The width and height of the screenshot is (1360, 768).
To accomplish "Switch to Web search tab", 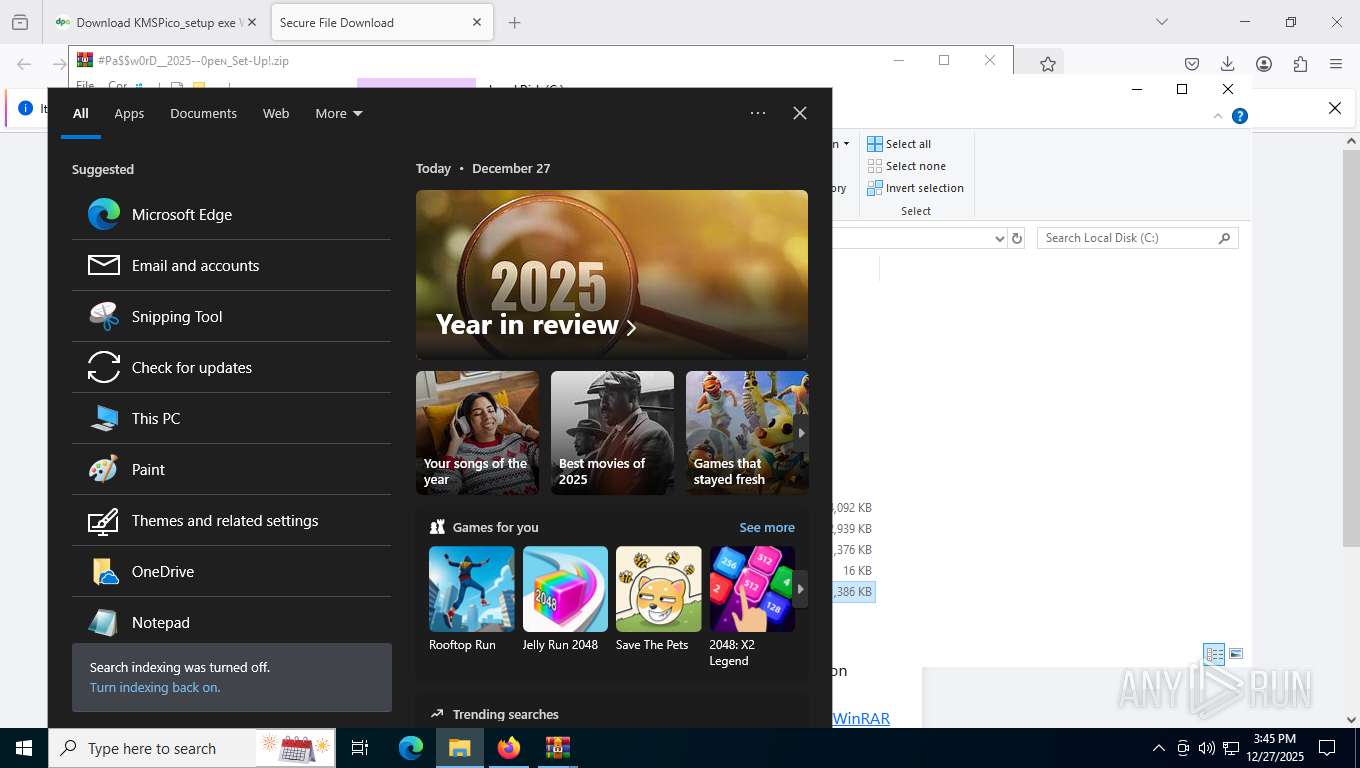I will coord(276,113).
